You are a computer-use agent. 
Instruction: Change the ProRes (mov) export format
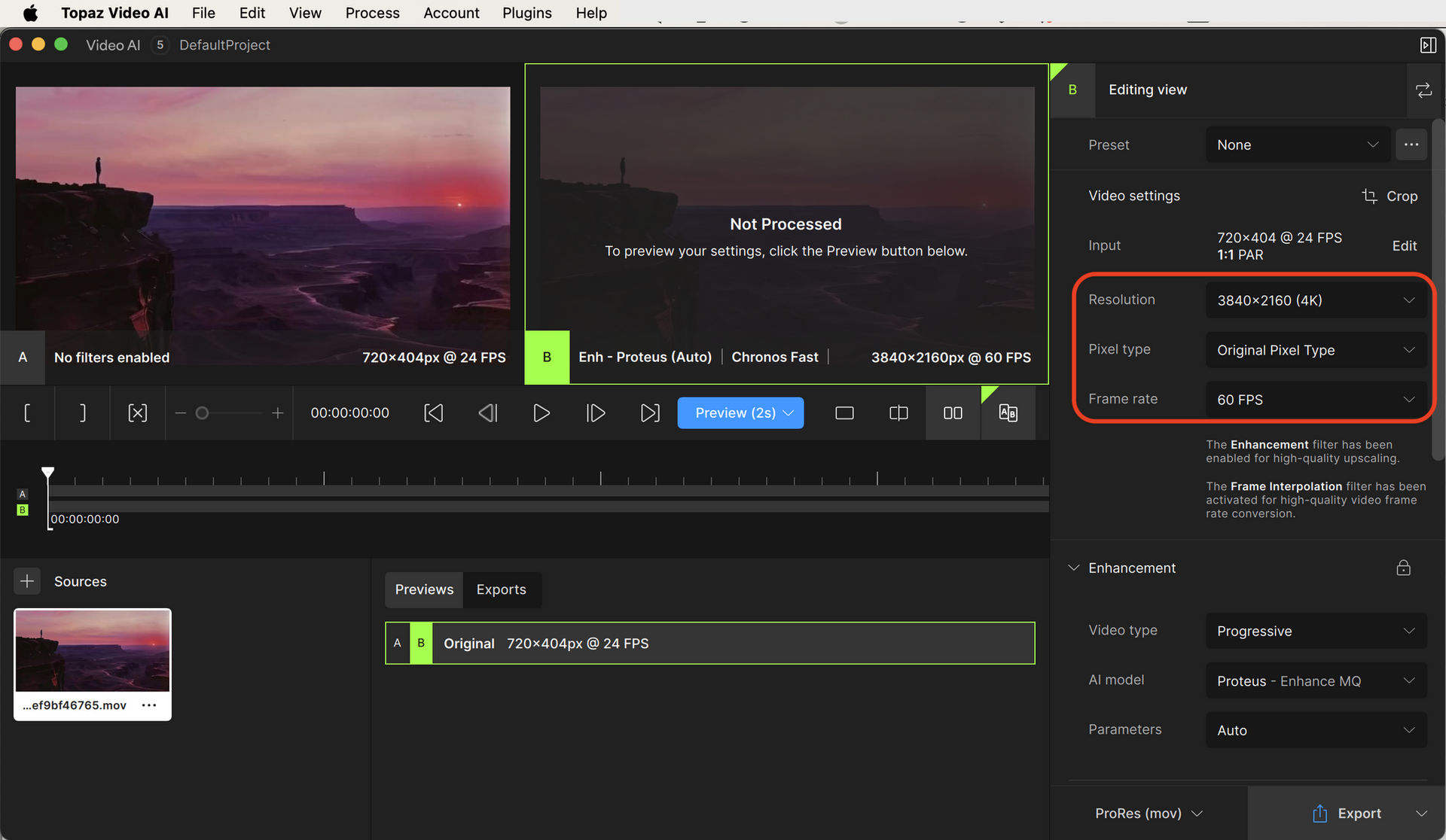click(x=1149, y=814)
